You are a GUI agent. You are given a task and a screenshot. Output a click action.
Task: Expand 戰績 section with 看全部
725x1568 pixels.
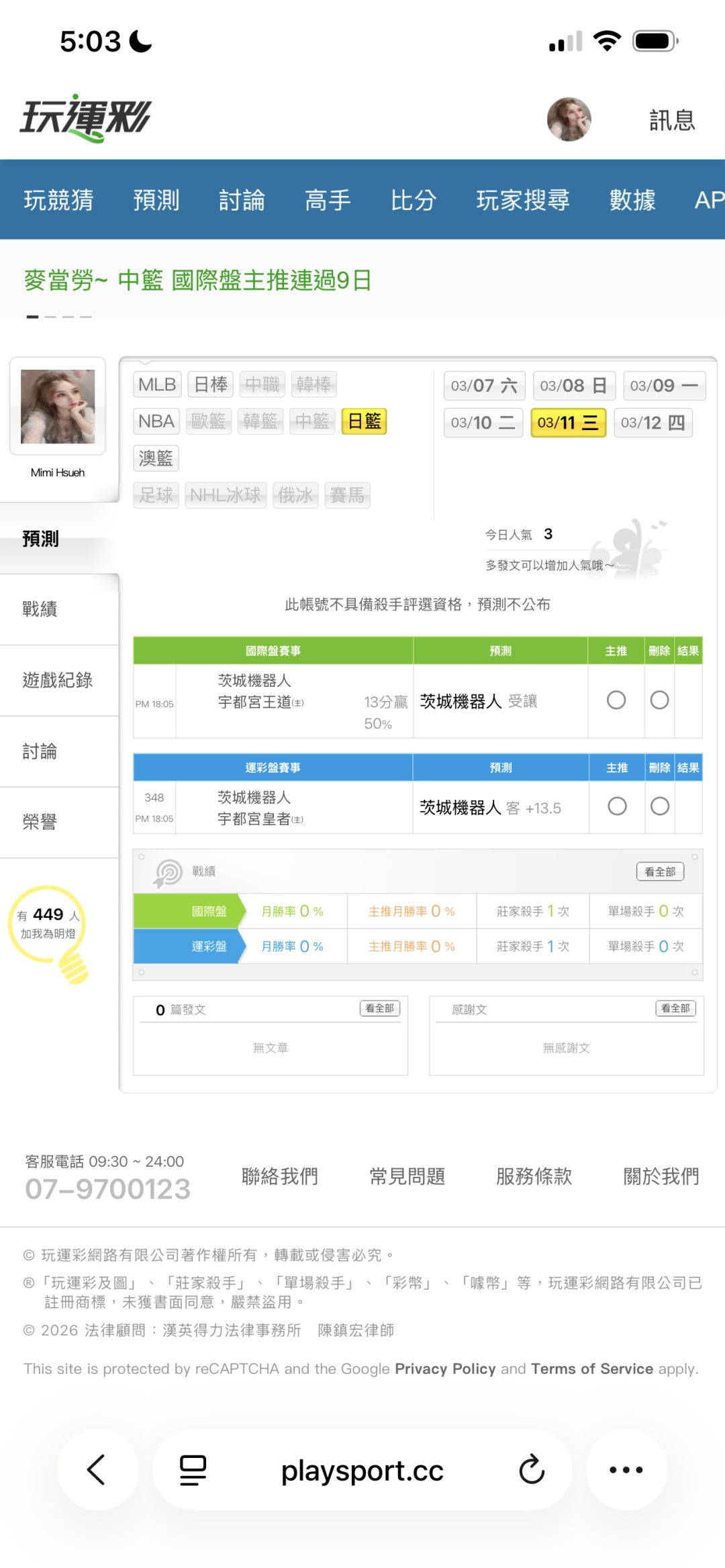(x=660, y=872)
